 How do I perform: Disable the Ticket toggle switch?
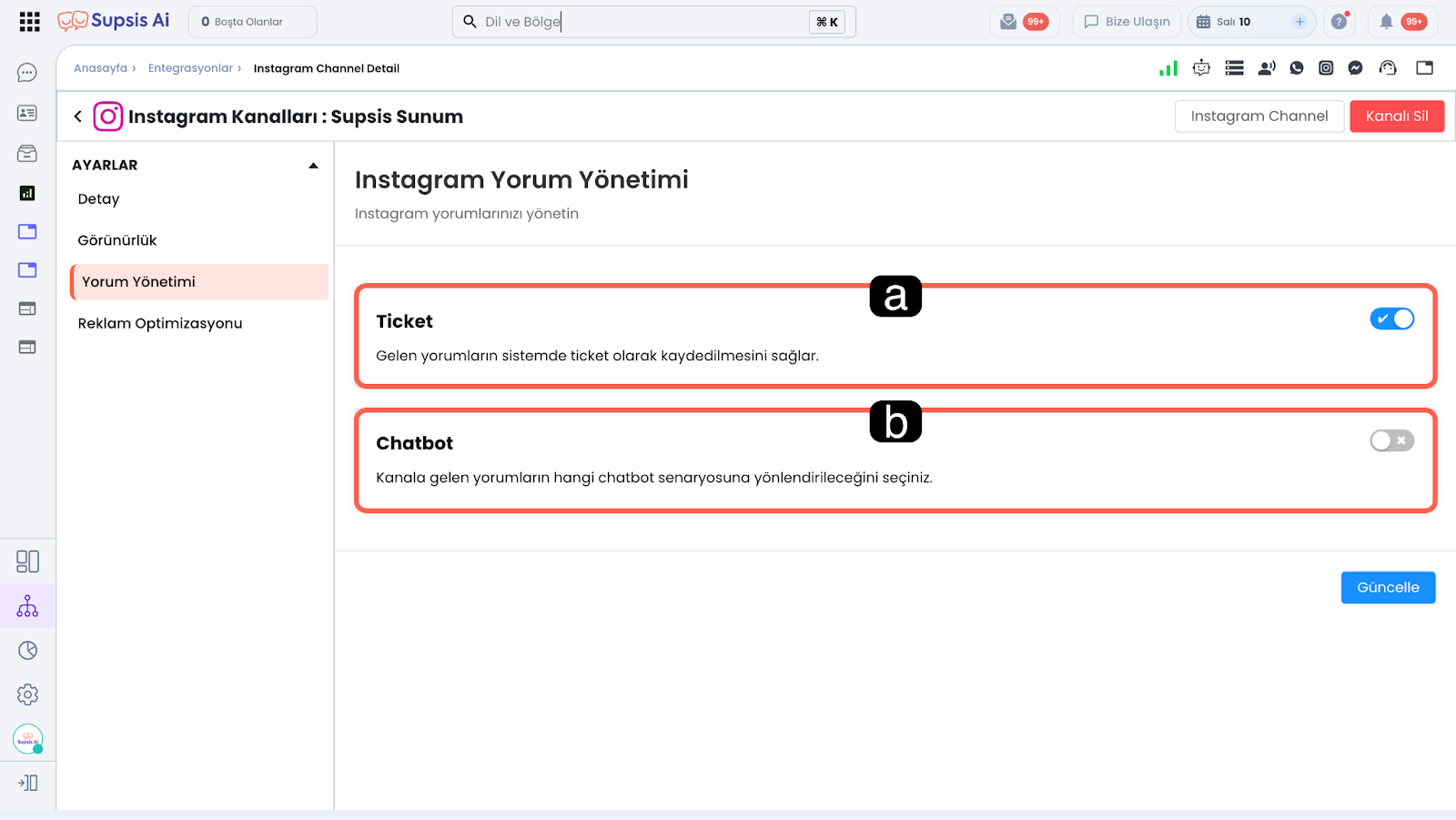[x=1391, y=319]
